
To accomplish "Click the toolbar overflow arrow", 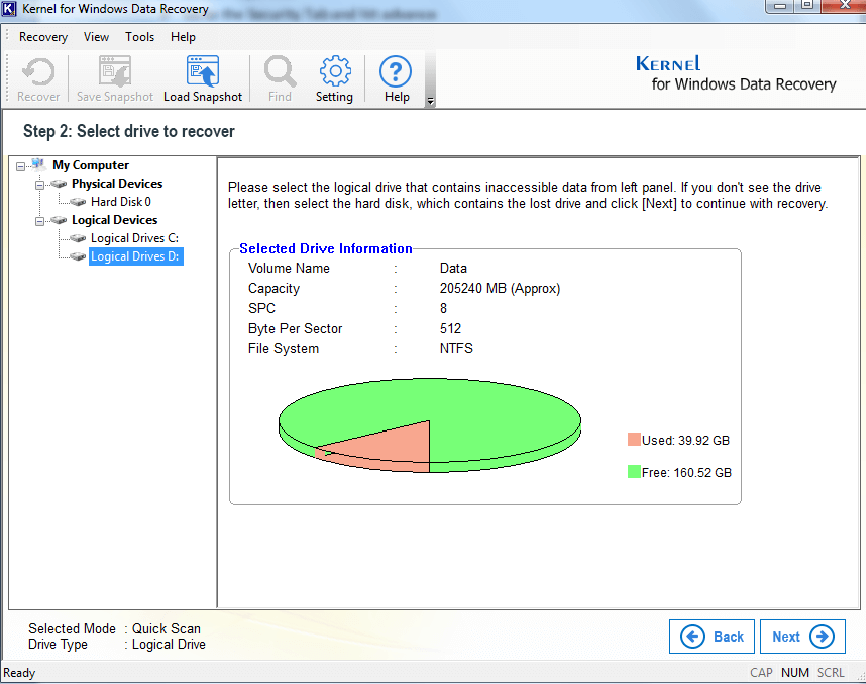I will pyautogui.click(x=430, y=101).
